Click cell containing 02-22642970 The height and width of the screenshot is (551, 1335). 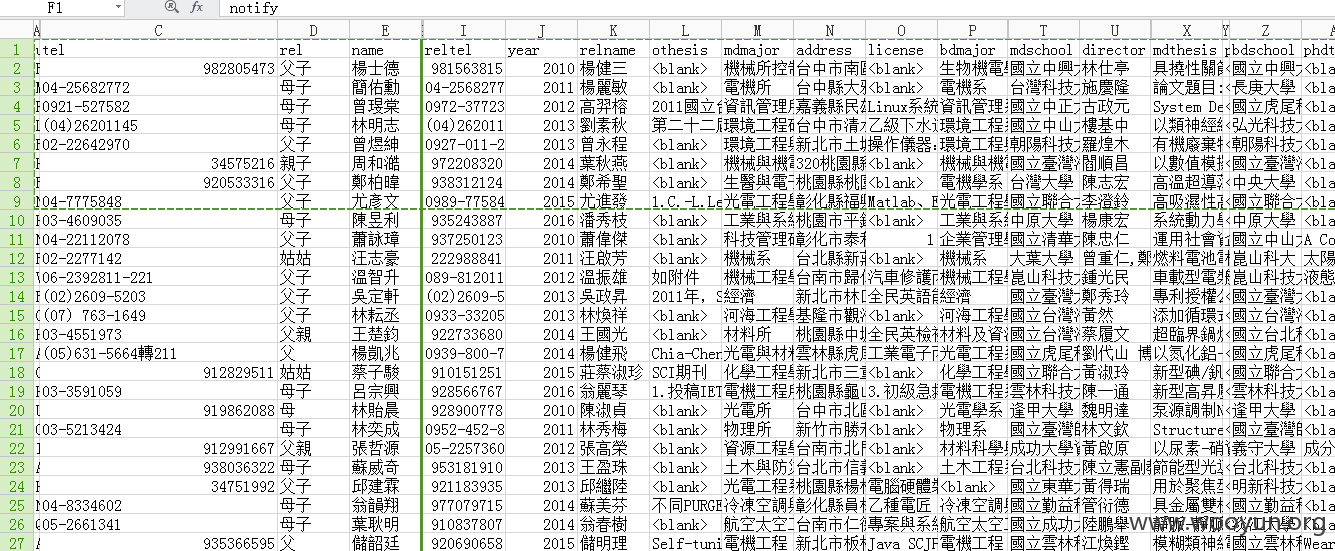pyautogui.click(x=158, y=144)
